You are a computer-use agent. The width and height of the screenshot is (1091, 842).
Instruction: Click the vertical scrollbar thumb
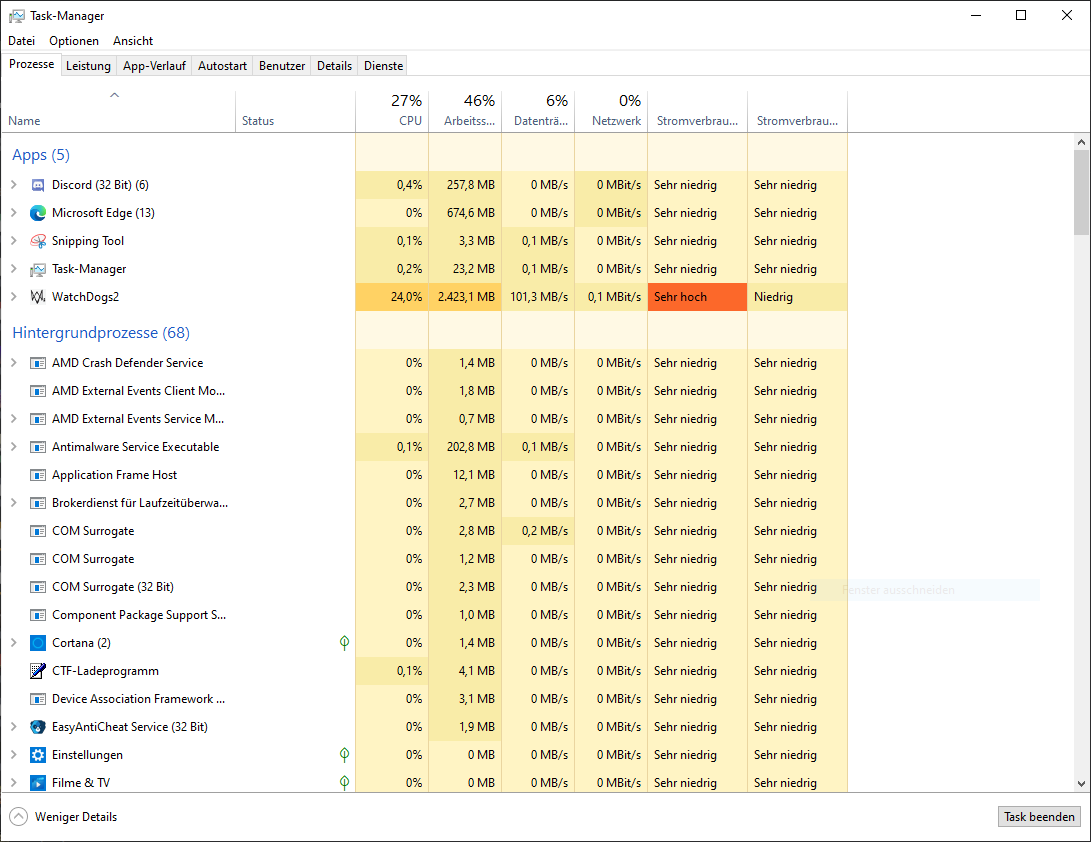pyautogui.click(x=1081, y=192)
